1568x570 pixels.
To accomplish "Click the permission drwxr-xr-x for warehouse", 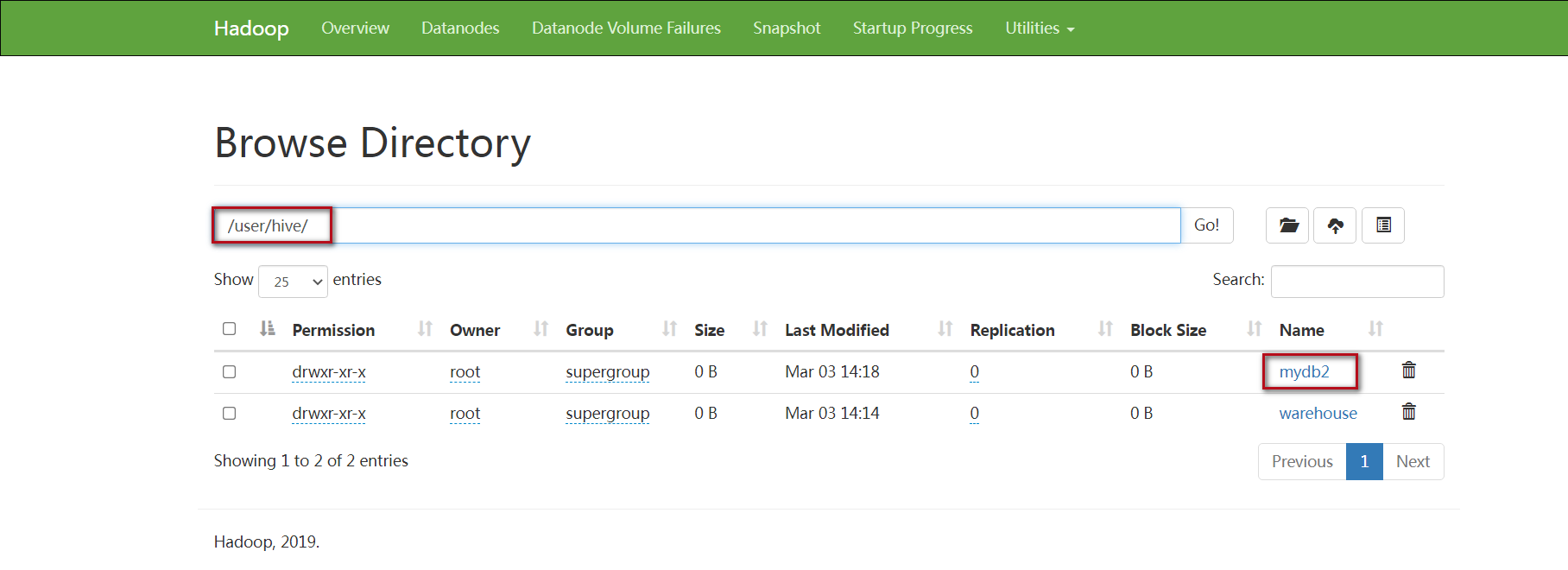I will click(329, 414).
